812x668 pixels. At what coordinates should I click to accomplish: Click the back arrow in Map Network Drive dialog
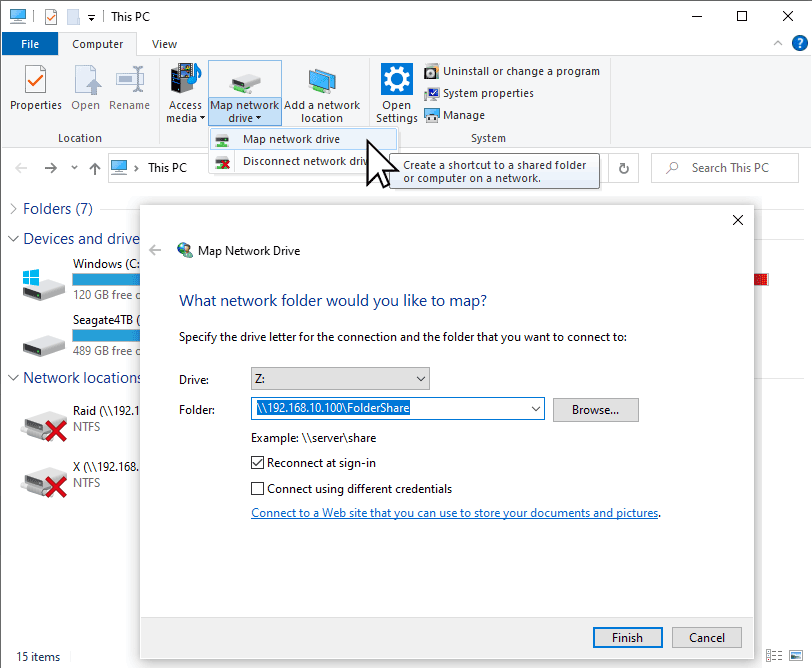point(155,251)
